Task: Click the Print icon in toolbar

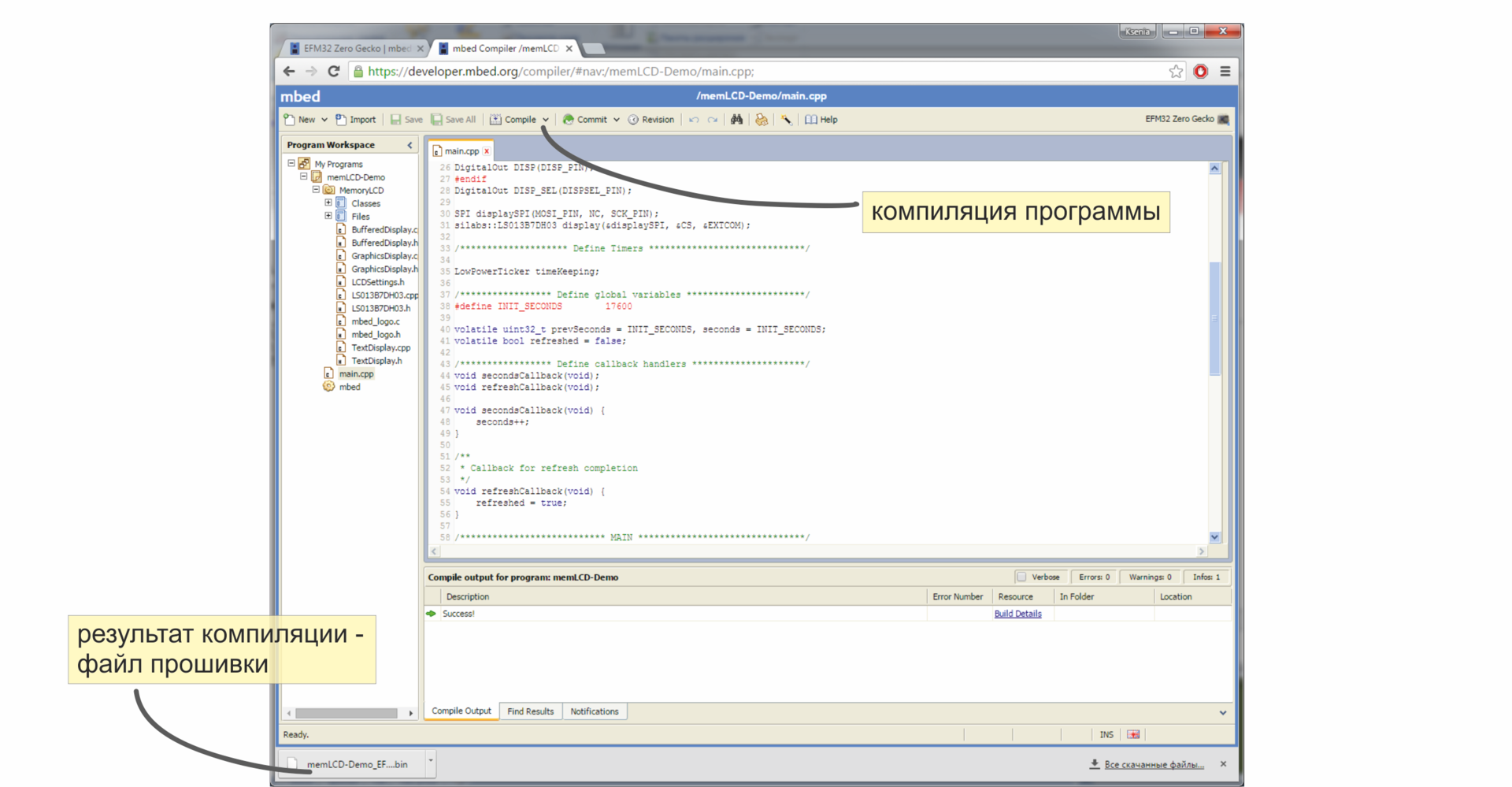Action: (762, 120)
